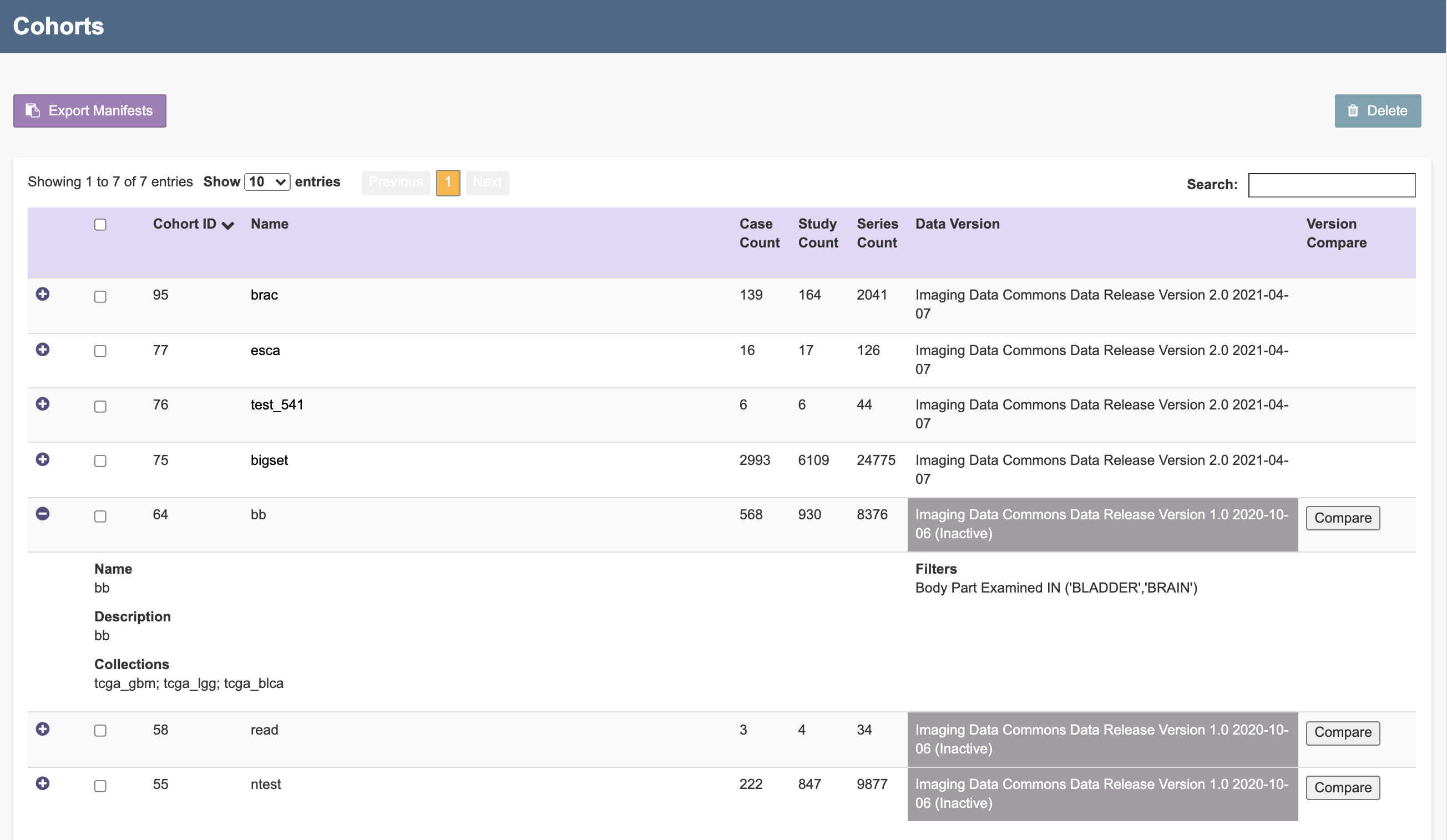Toggle the select-all header checkbox
Screen dimensions: 1447x840
pos(100,225)
